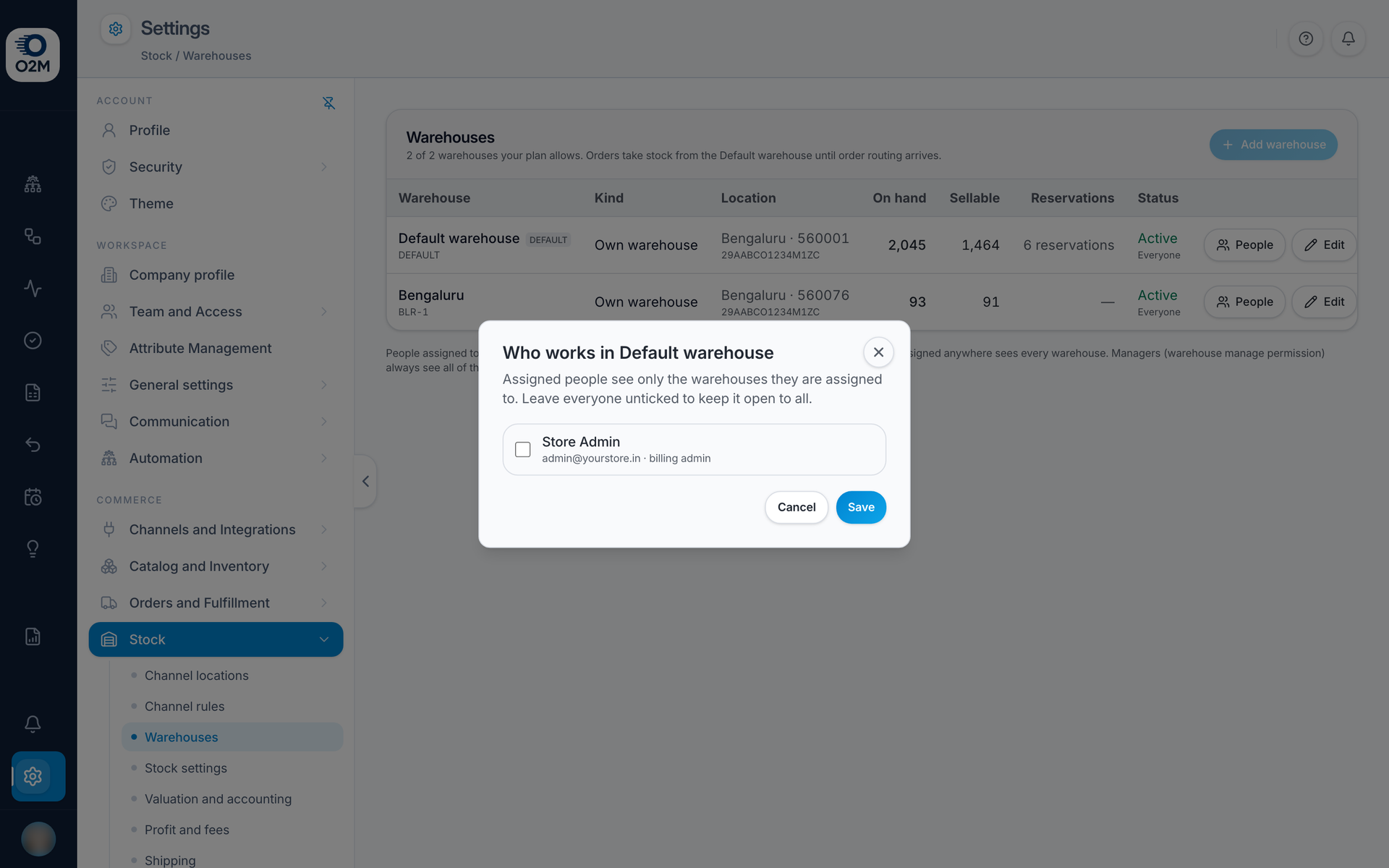
Task: Expand Channels and Integrations
Action: [216, 529]
